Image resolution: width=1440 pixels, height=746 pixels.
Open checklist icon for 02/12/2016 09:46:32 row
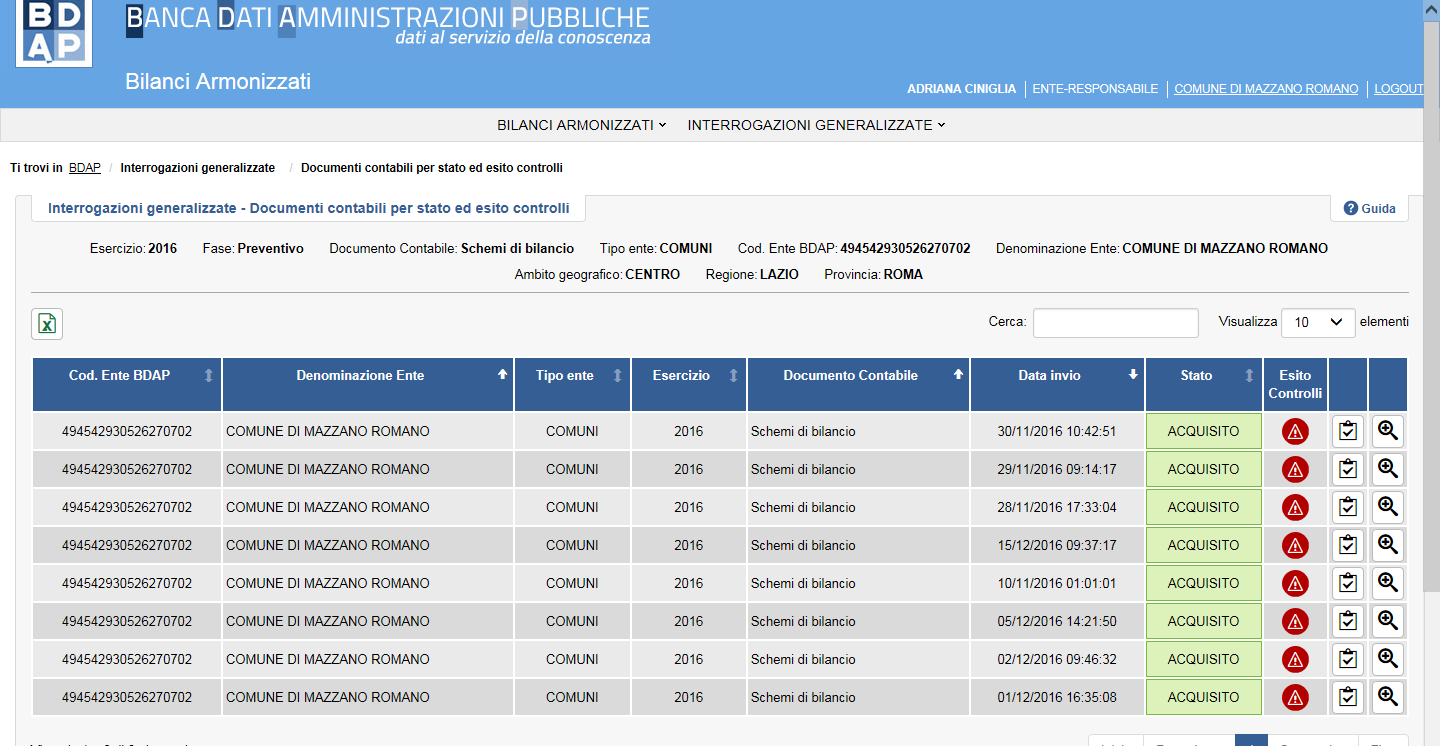tap(1348, 660)
